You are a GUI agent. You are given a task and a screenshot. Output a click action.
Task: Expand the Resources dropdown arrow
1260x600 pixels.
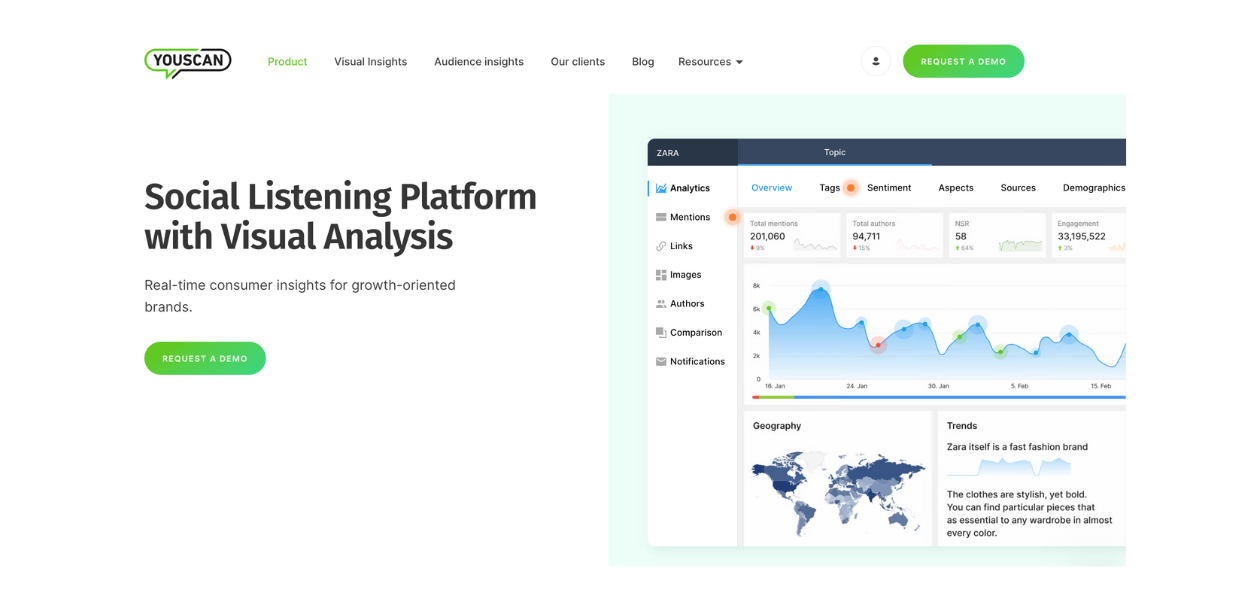(x=740, y=62)
